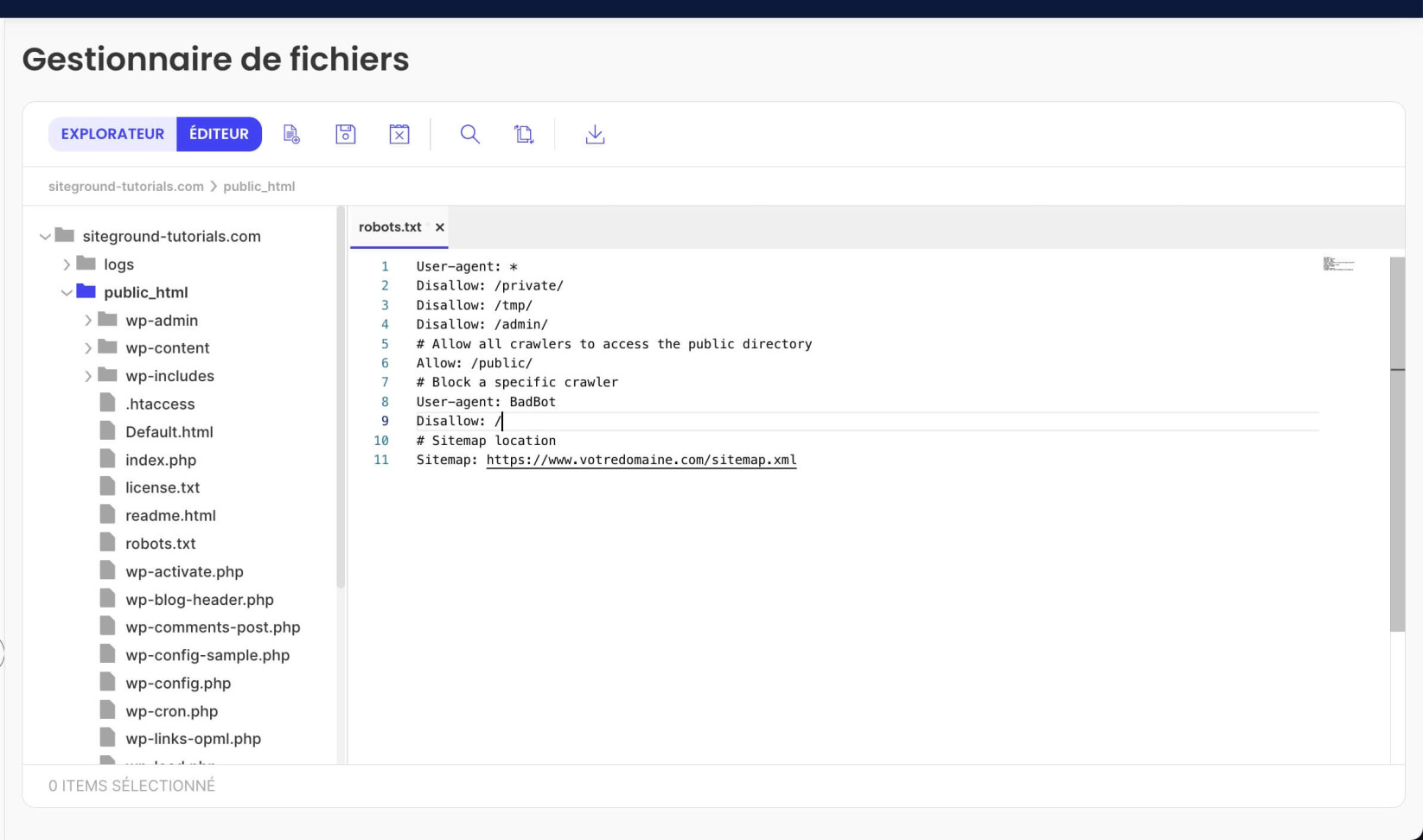Click the file tree scrollbar

tap(341, 398)
